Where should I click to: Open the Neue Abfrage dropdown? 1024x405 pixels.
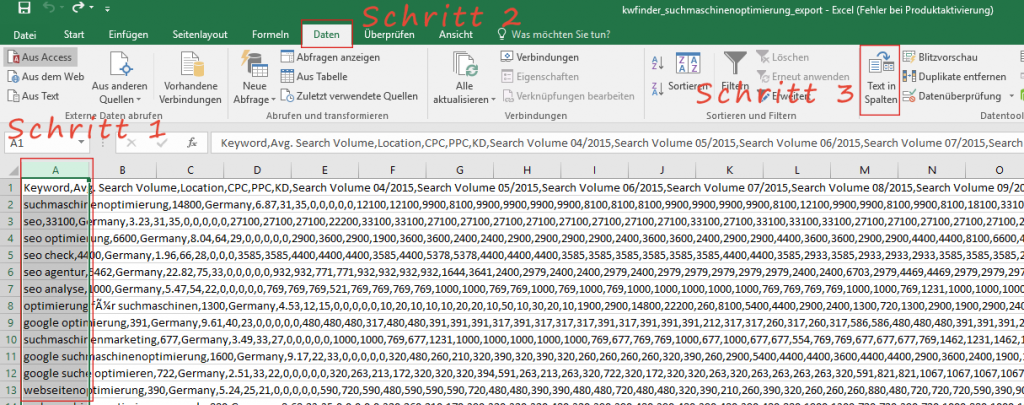point(254,78)
